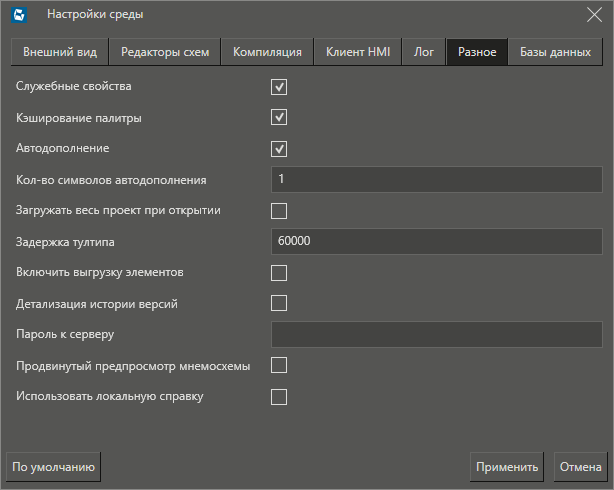The height and width of the screenshot is (490, 614).
Task: Click the Пароль к серверу input field
Action: pos(436,334)
